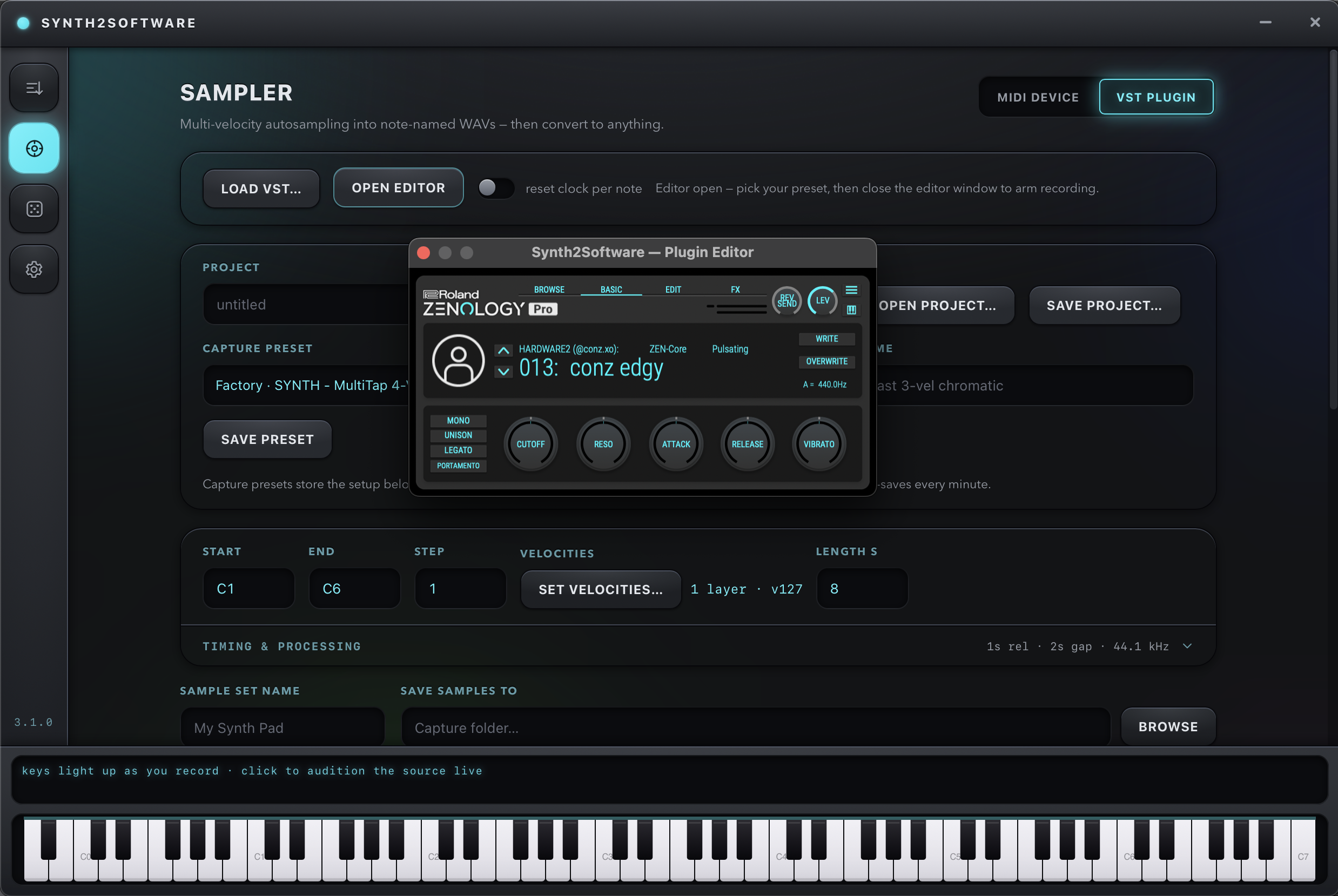Toggle PORTAMENTO in Zenology

(459, 466)
